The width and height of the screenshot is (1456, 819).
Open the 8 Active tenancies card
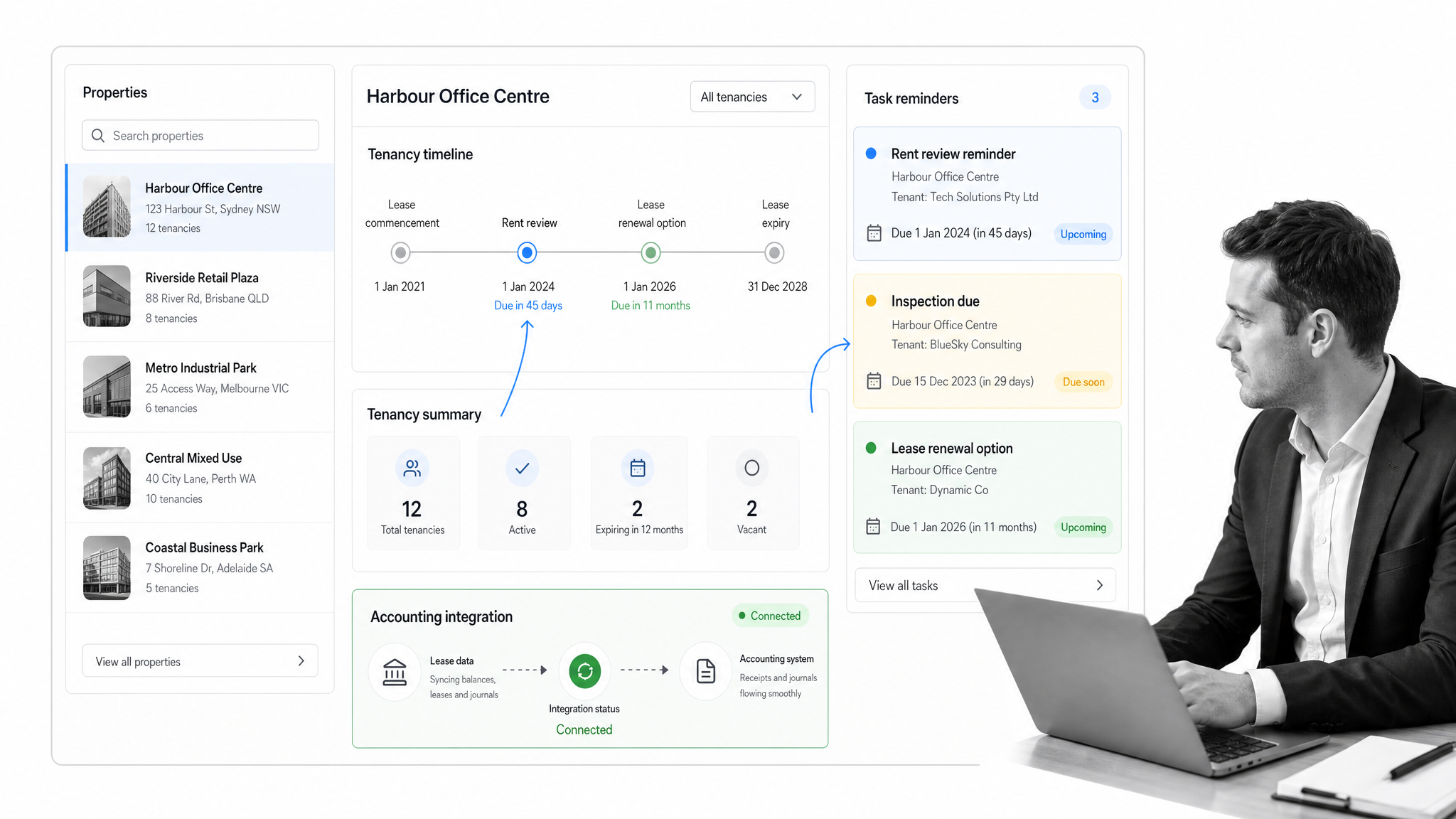click(523, 493)
